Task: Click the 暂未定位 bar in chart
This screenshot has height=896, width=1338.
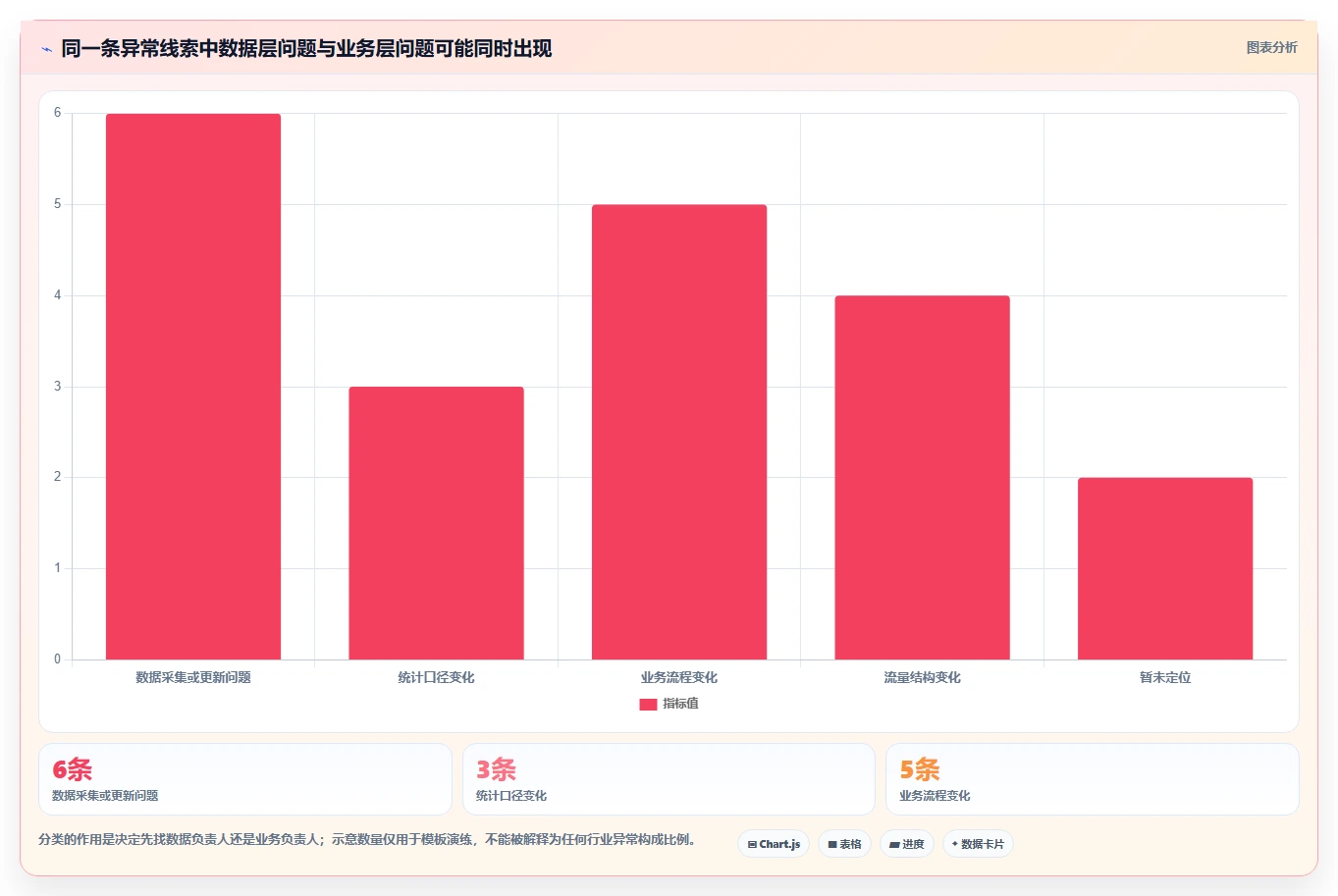Action: 1165,568
